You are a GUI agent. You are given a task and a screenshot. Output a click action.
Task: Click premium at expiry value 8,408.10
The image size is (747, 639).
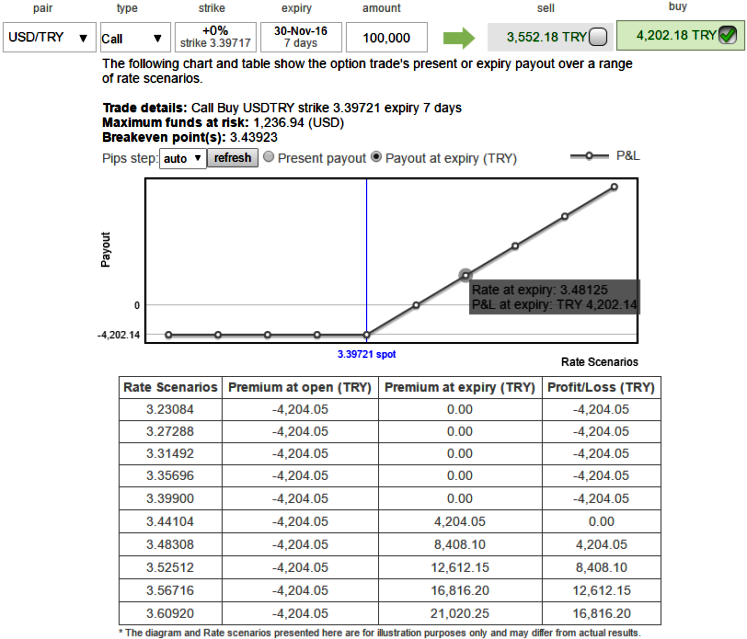[x=460, y=544]
